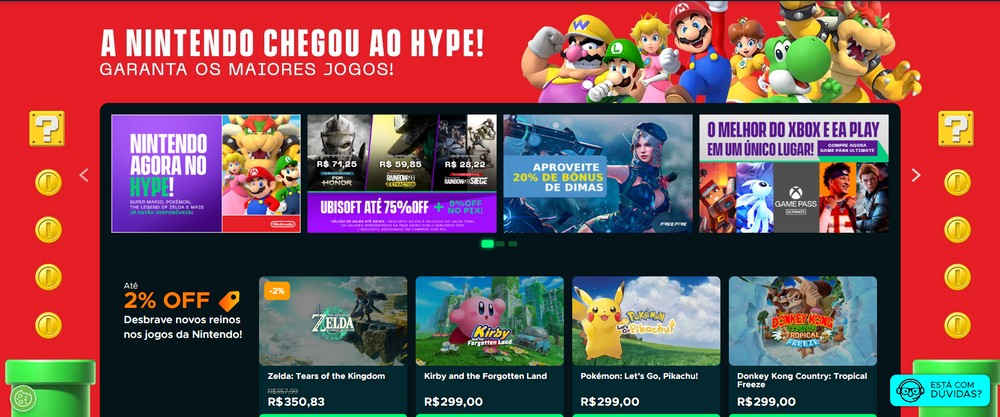Open the Pokémon Let's Go Pikachu cover image
This screenshot has height=417, width=1000.
[x=646, y=321]
